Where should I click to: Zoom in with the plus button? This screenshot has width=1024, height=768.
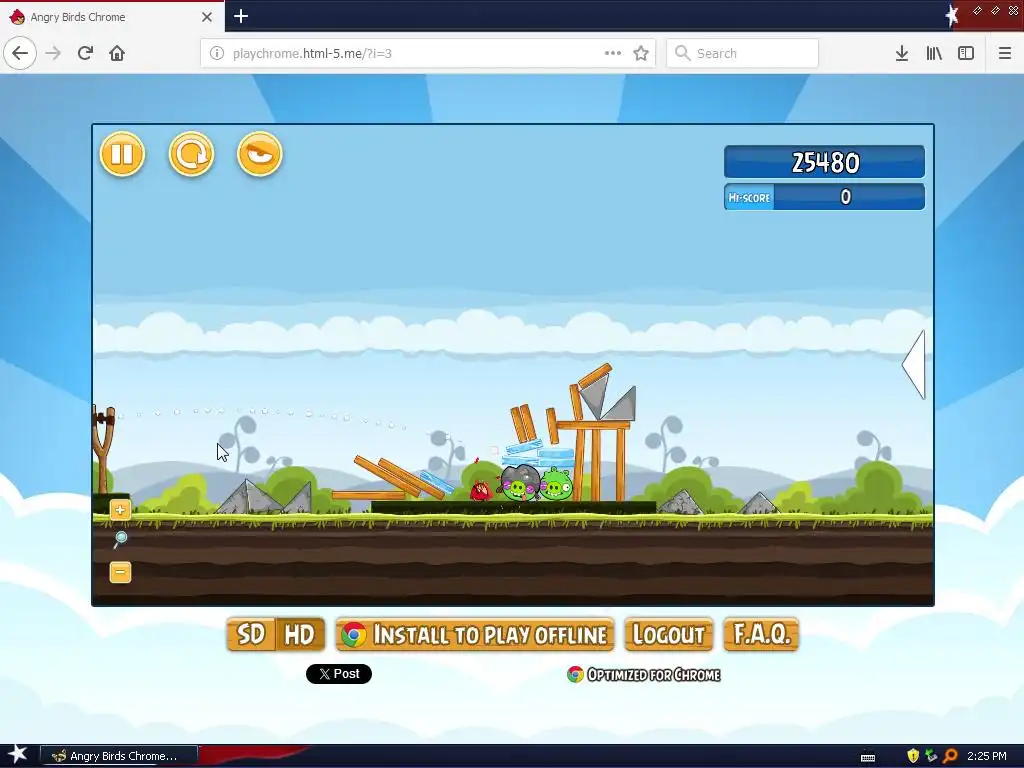click(x=120, y=510)
